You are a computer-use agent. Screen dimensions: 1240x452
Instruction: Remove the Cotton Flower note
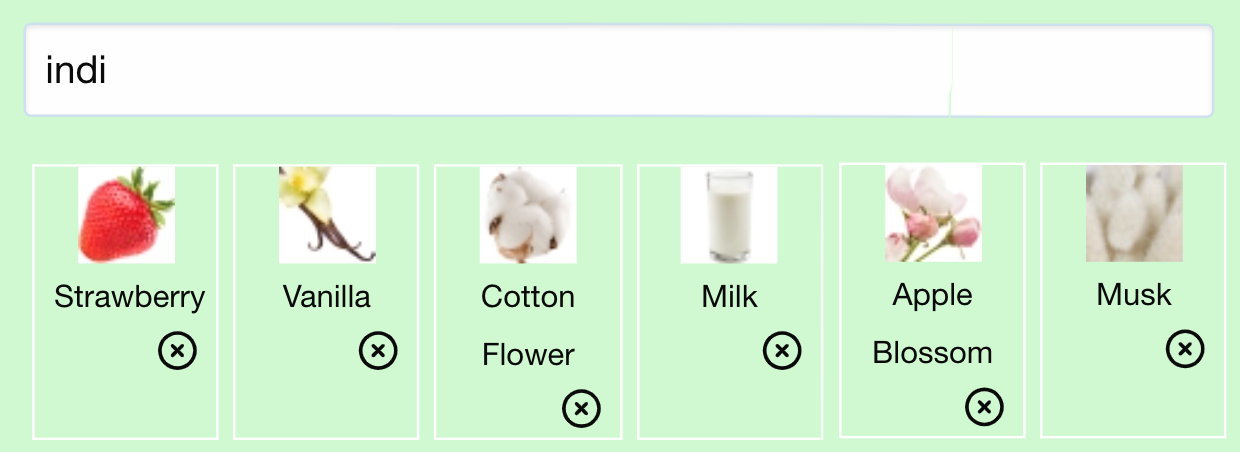(x=581, y=409)
